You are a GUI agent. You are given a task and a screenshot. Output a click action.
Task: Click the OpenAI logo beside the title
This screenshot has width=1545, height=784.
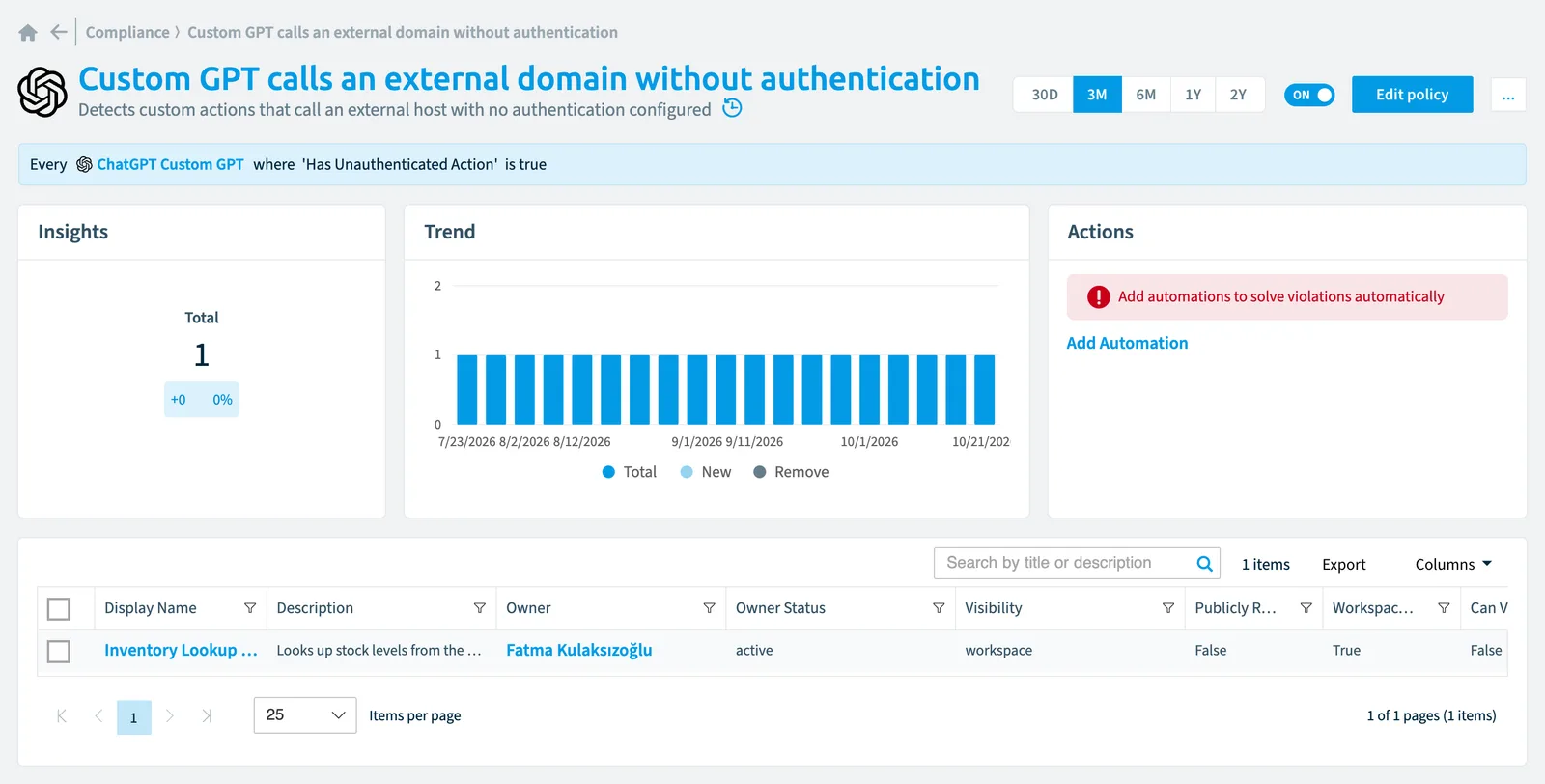42,92
